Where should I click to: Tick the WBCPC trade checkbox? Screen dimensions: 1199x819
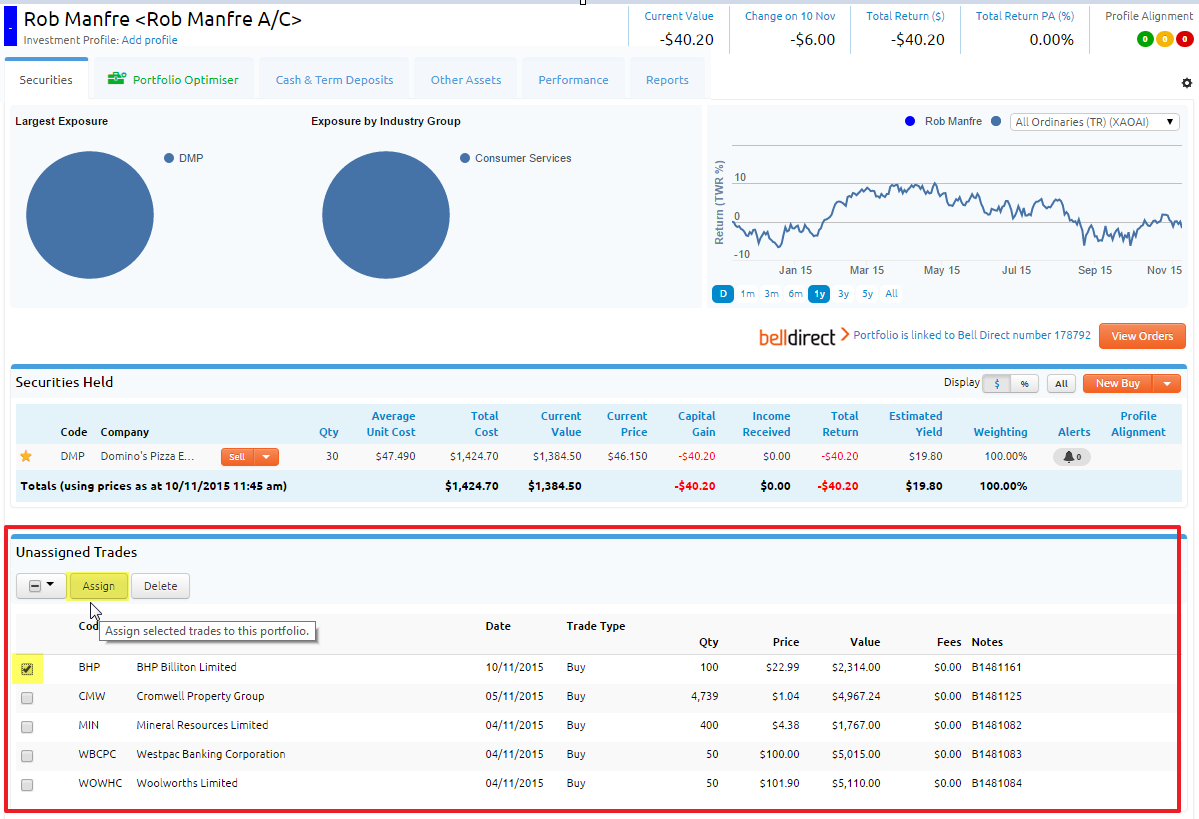28,756
